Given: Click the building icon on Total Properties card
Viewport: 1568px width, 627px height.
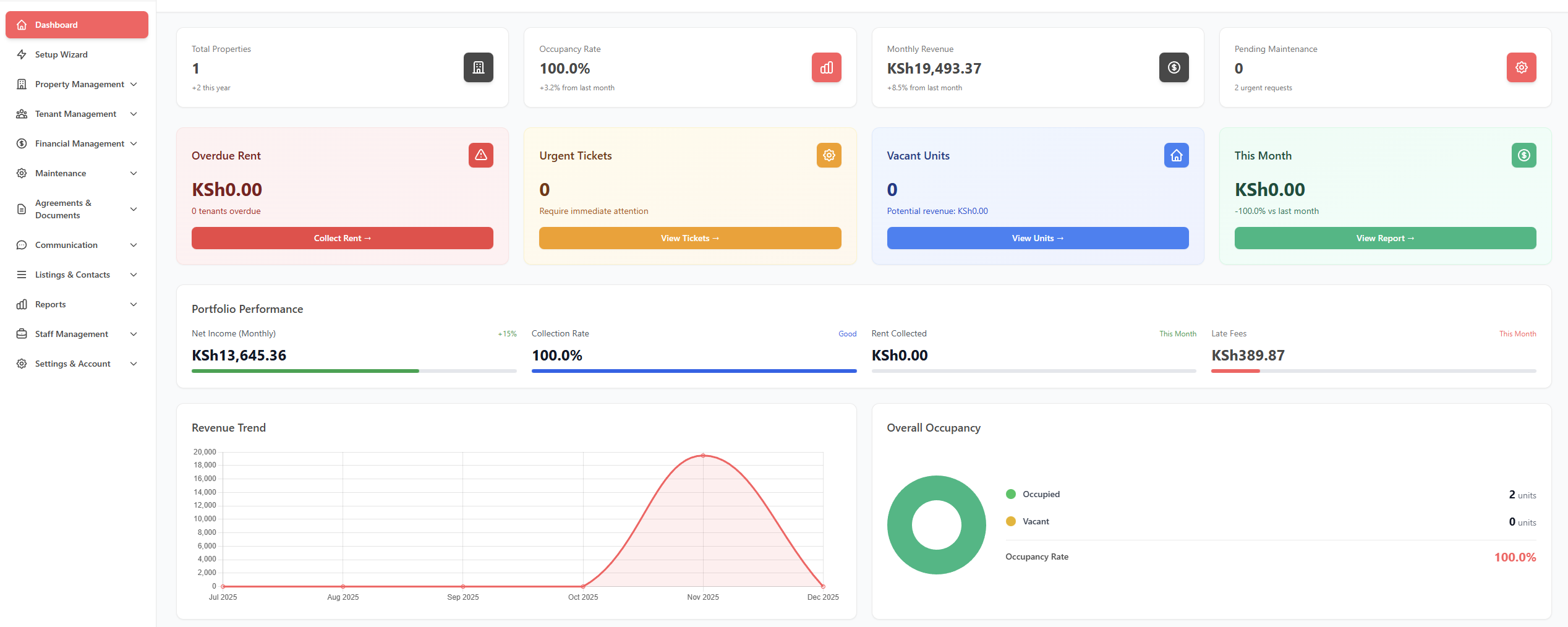Looking at the screenshot, I should click(478, 67).
